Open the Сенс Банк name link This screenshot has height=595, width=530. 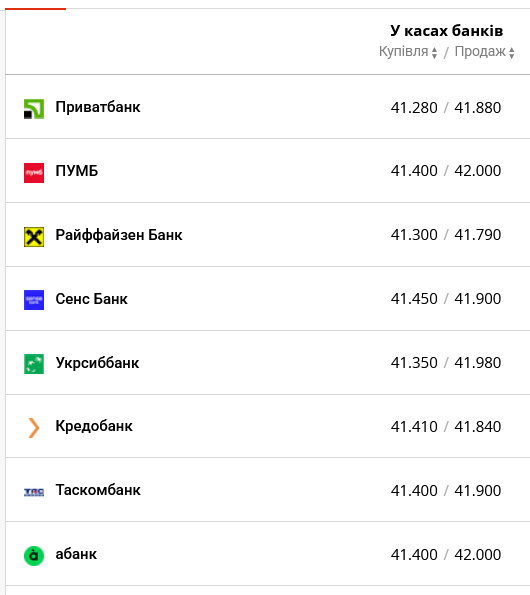[91, 299]
